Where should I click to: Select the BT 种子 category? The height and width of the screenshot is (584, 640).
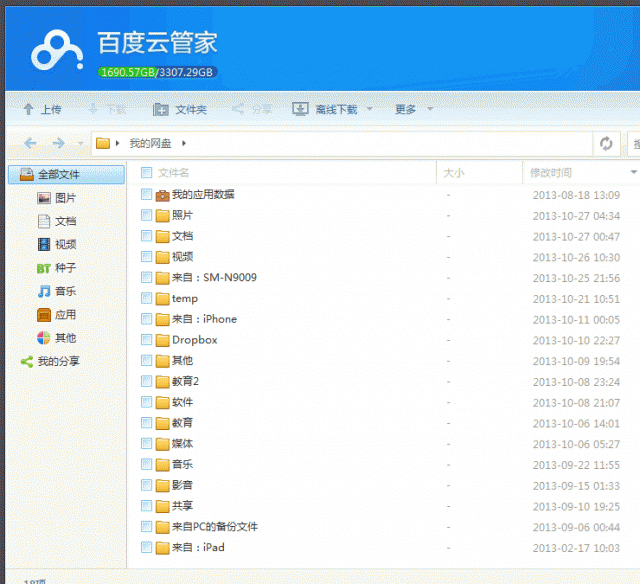(x=57, y=268)
